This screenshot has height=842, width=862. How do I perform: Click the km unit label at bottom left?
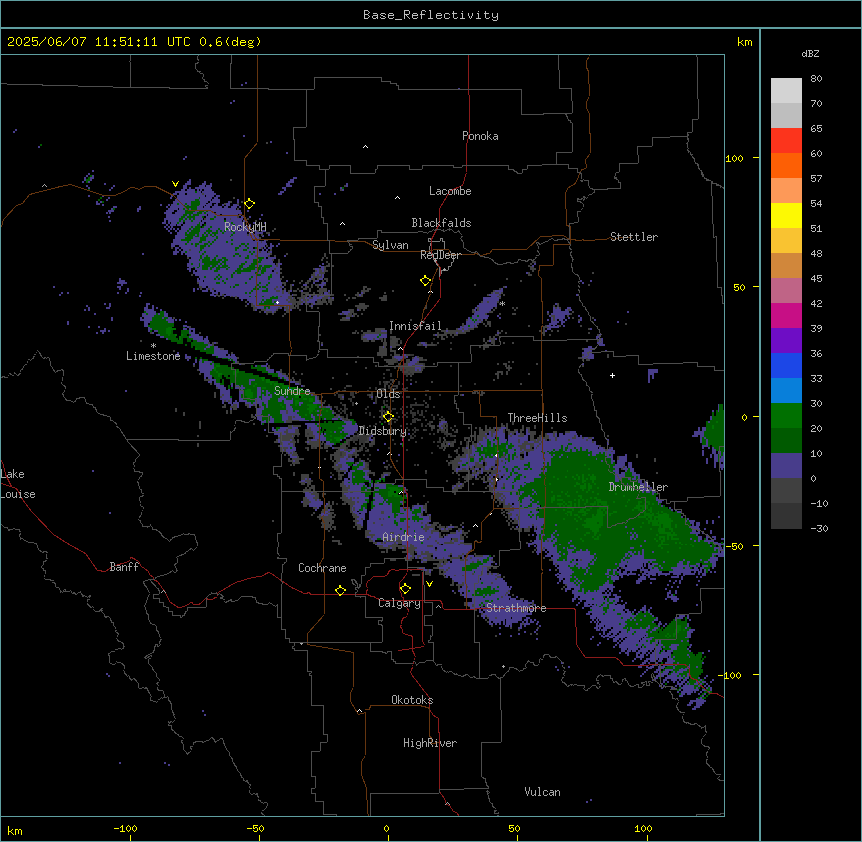pos(14,831)
